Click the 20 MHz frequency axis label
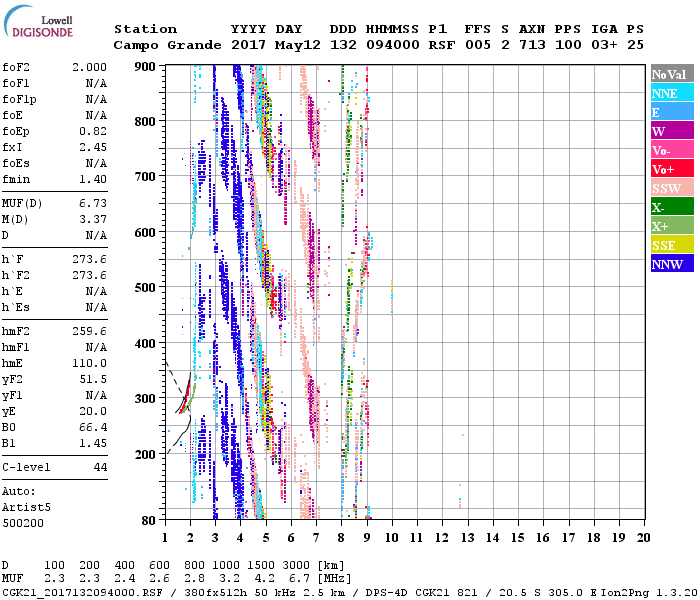Viewport: 700px width, 600px height. (x=643, y=538)
